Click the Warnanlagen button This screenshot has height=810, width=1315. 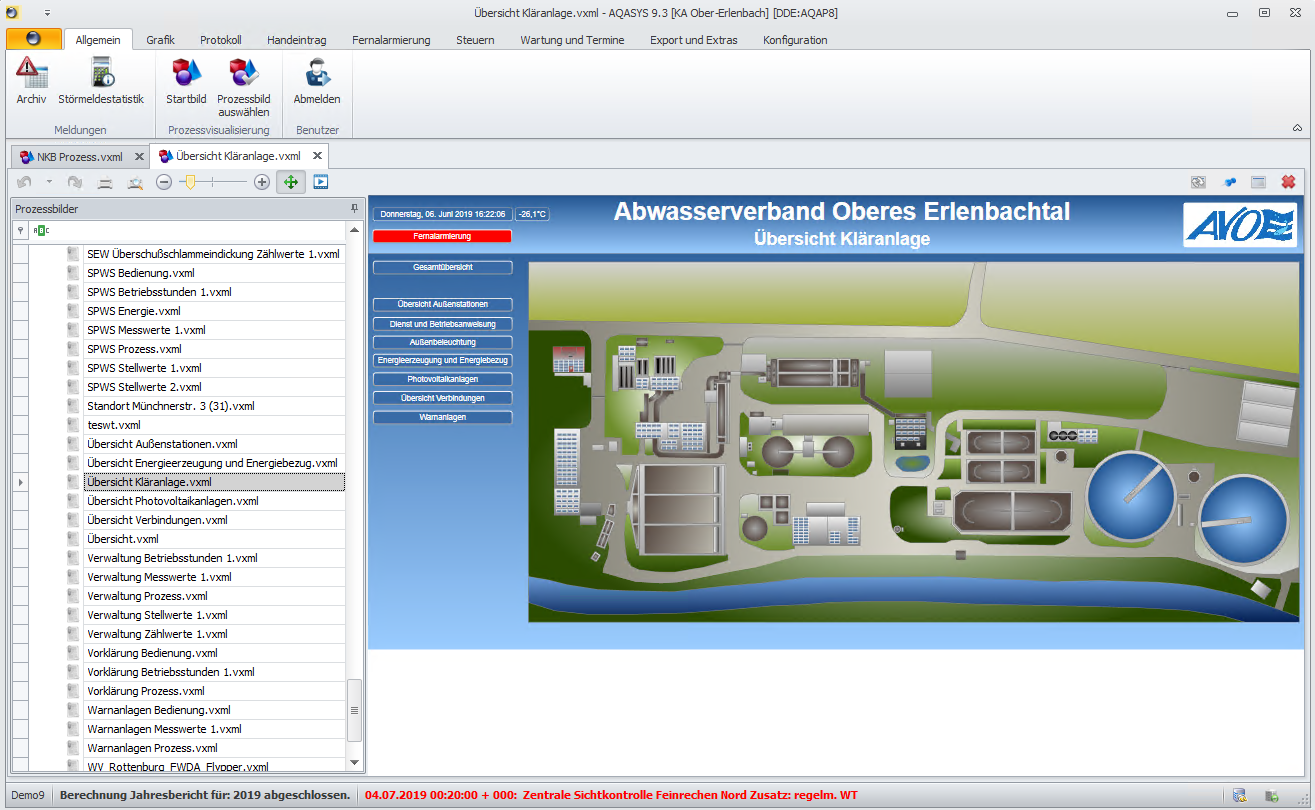tap(442, 417)
